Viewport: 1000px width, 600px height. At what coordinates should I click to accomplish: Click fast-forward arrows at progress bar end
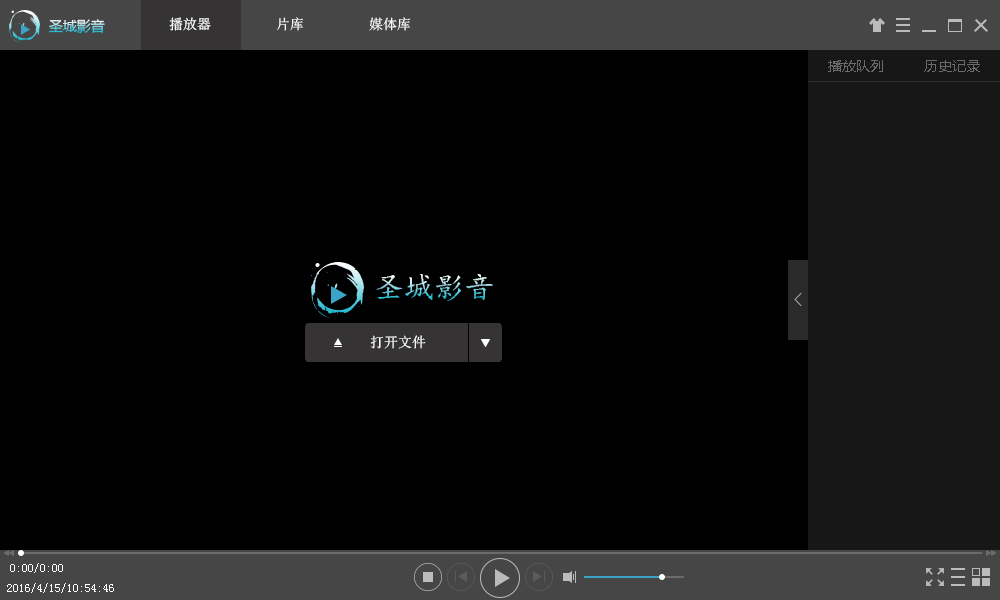tap(990, 553)
